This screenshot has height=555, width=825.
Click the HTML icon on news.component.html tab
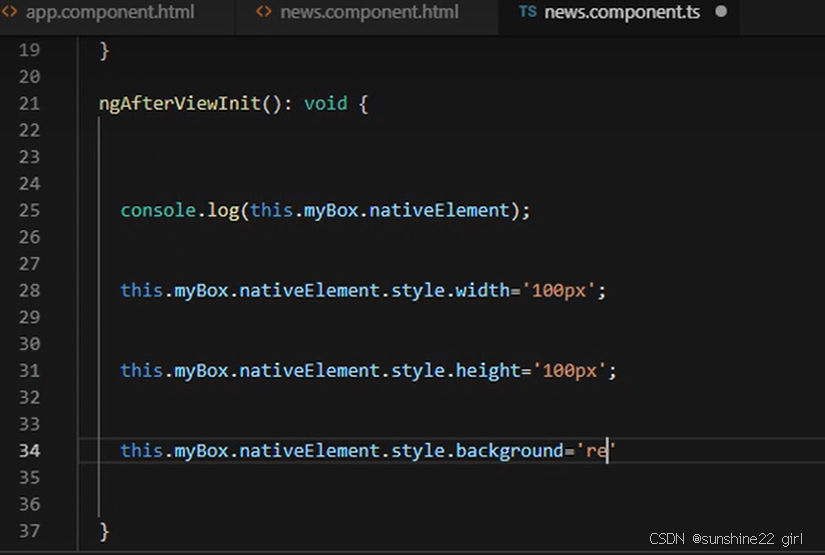264,12
